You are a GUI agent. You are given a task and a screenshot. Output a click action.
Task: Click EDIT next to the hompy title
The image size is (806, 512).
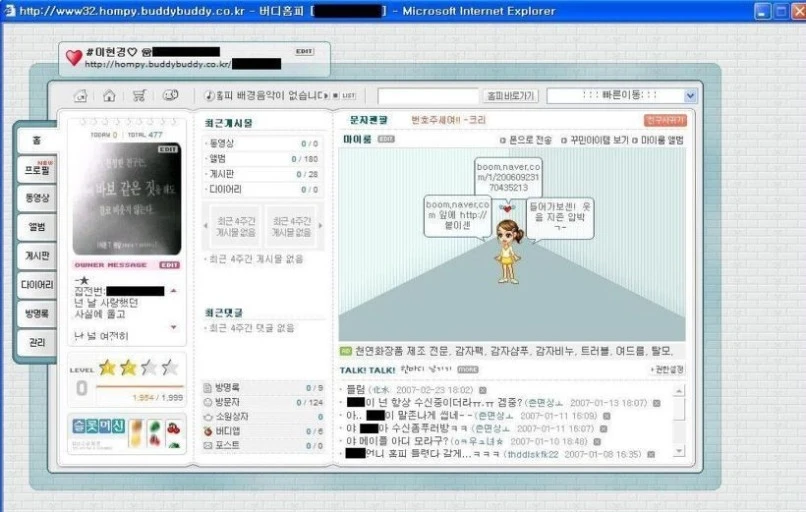pyautogui.click(x=304, y=51)
